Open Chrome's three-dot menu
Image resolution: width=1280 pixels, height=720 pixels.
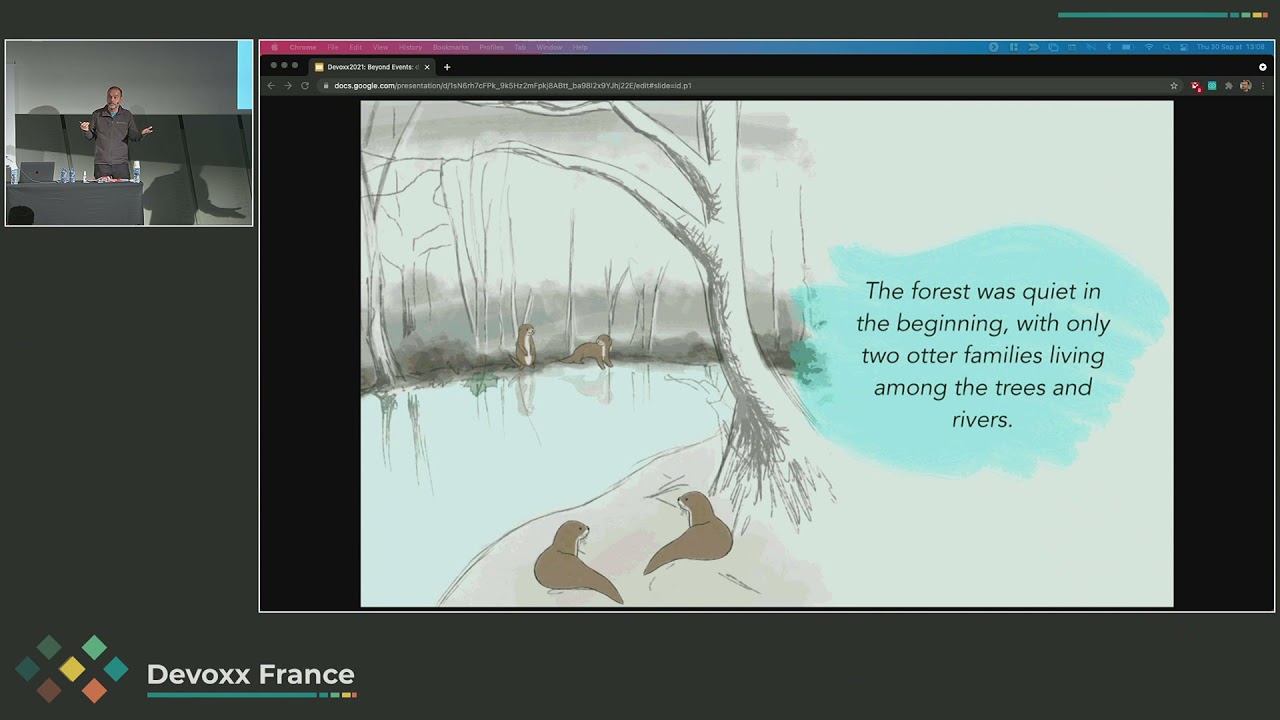(x=1263, y=86)
